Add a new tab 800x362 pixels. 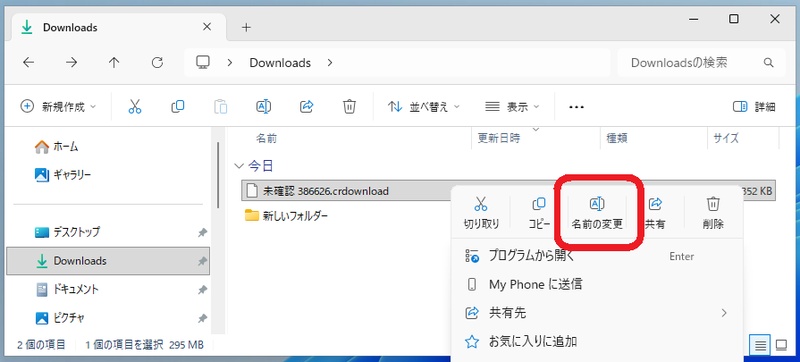(246, 28)
